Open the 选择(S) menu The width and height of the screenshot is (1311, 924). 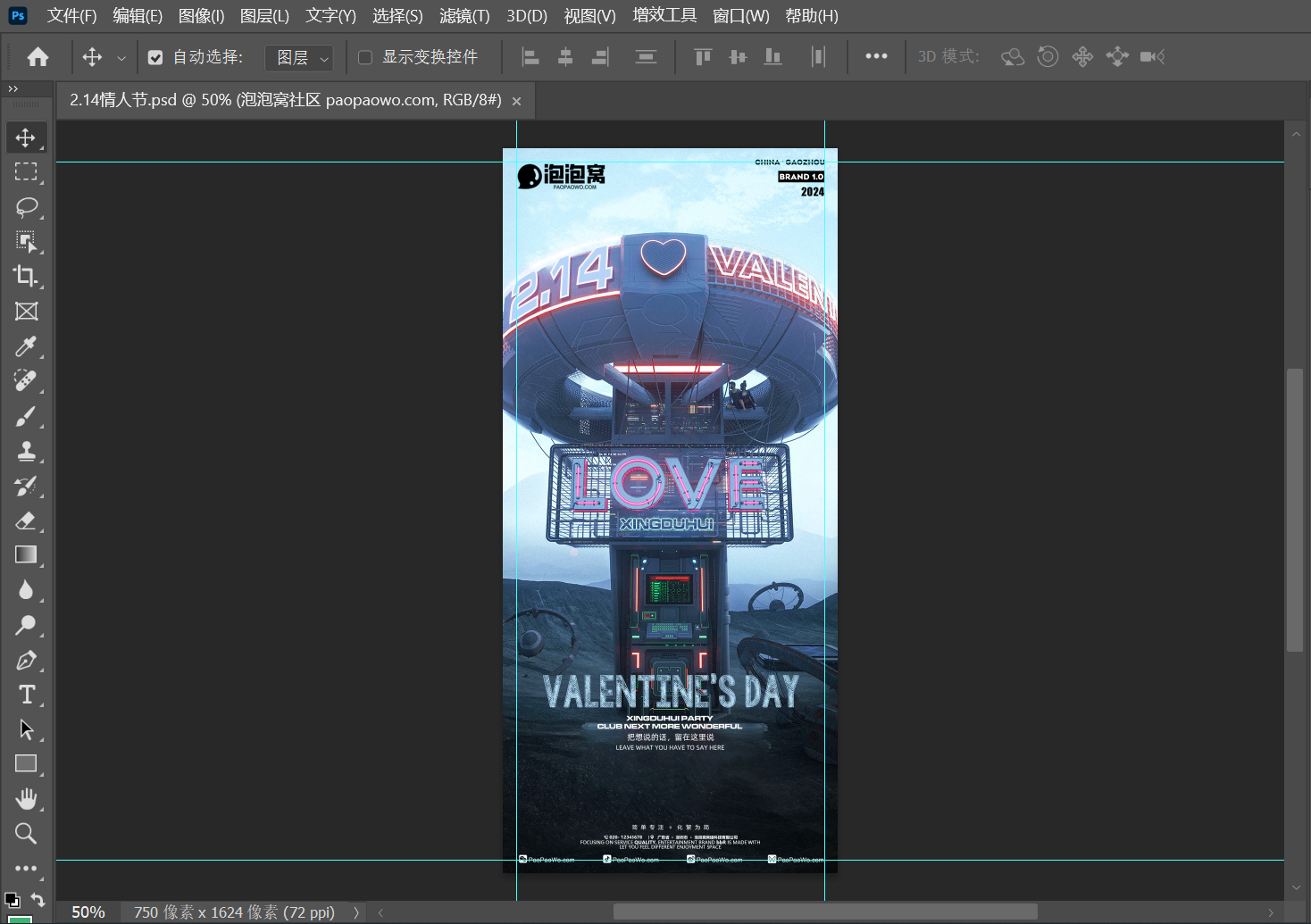tap(397, 16)
